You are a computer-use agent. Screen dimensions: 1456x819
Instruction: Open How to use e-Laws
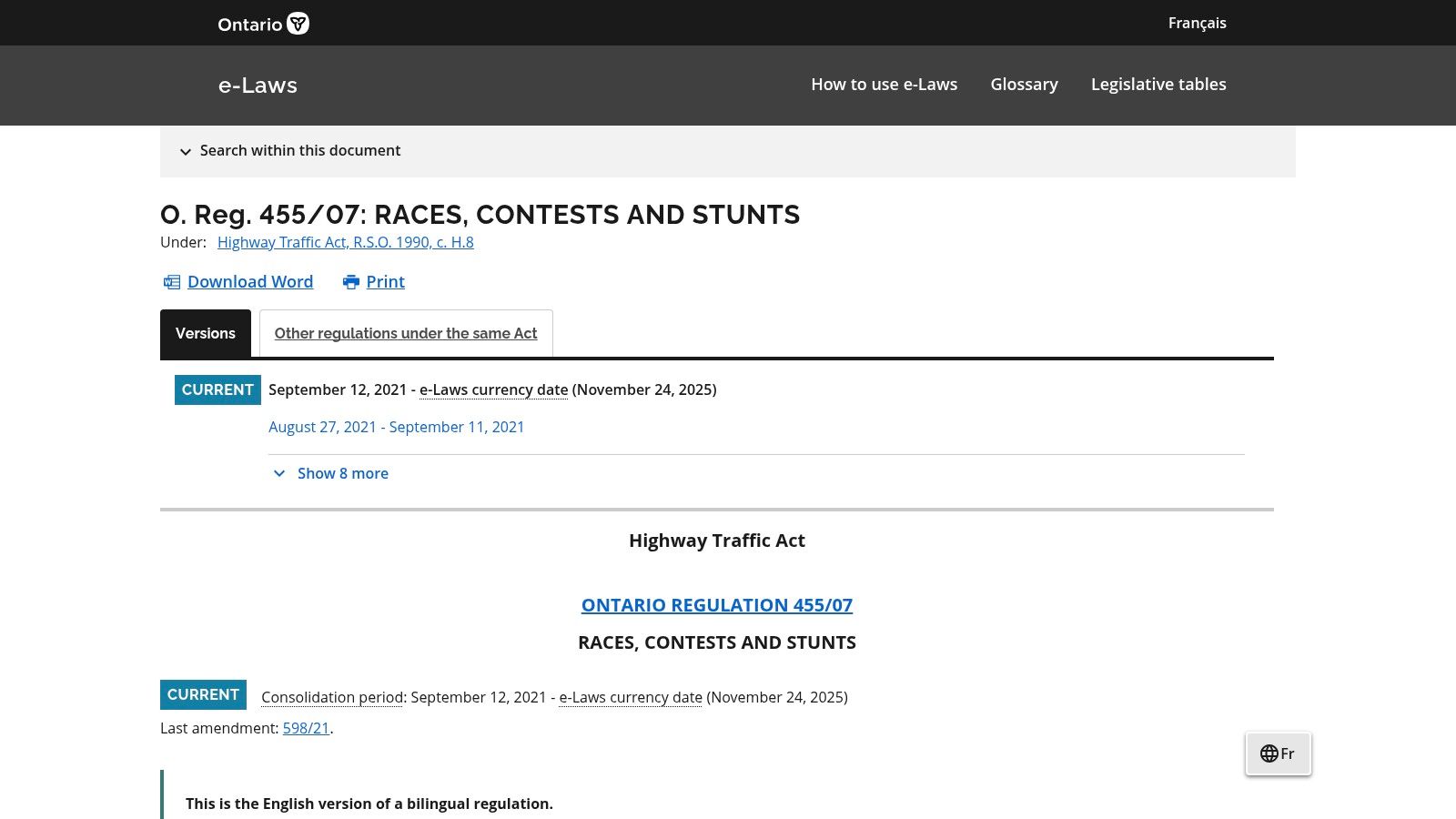pyautogui.click(x=885, y=85)
